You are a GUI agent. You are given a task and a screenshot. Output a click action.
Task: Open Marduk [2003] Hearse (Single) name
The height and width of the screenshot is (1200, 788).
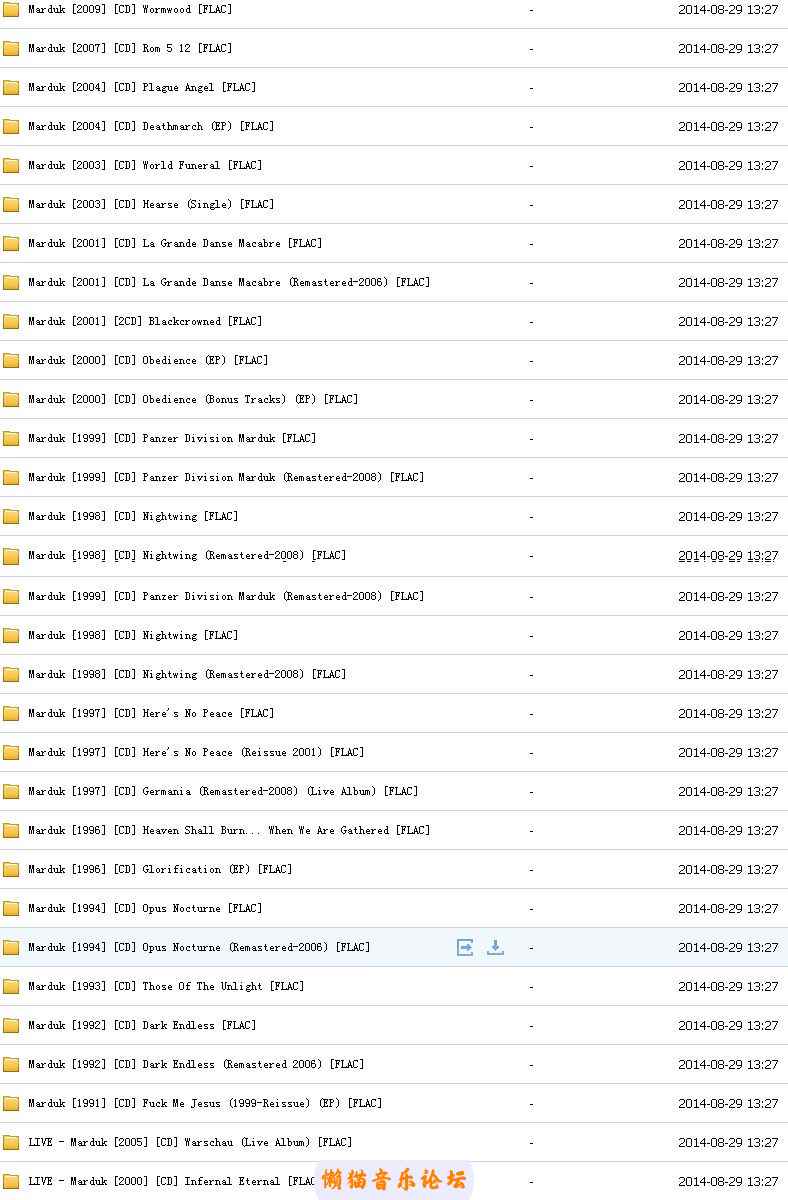[x=151, y=204]
